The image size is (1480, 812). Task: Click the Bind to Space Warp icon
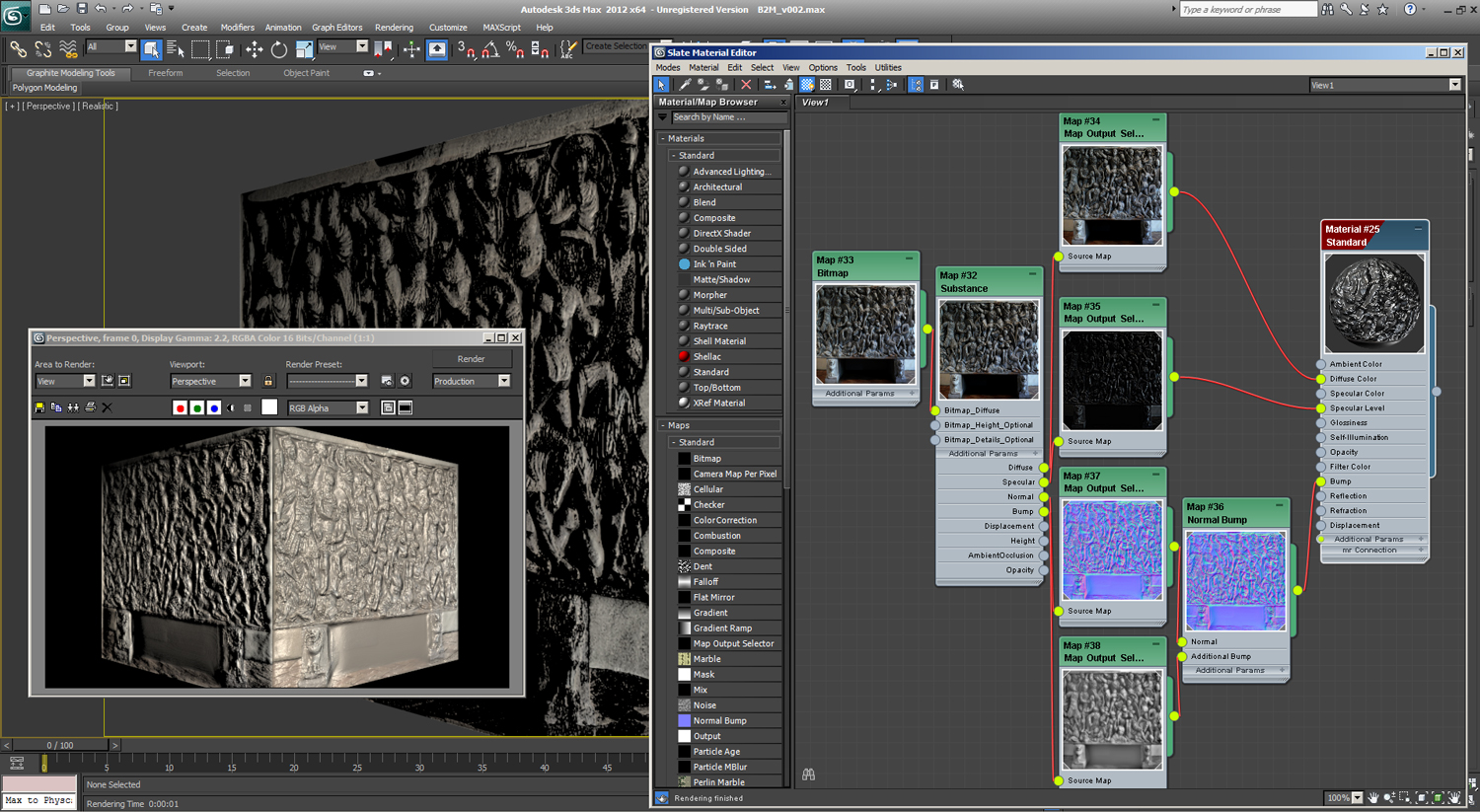pyautogui.click(x=68, y=48)
